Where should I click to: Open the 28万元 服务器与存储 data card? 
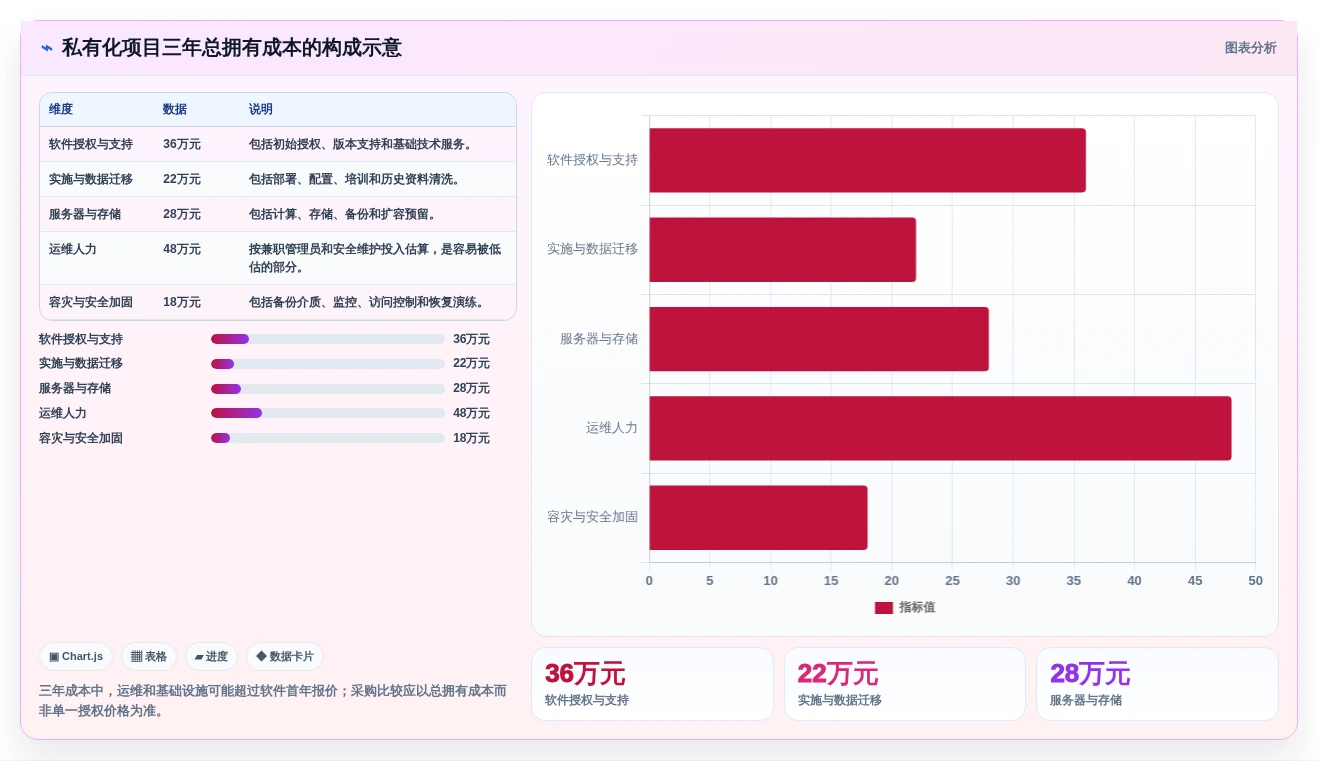pyautogui.click(x=1157, y=684)
